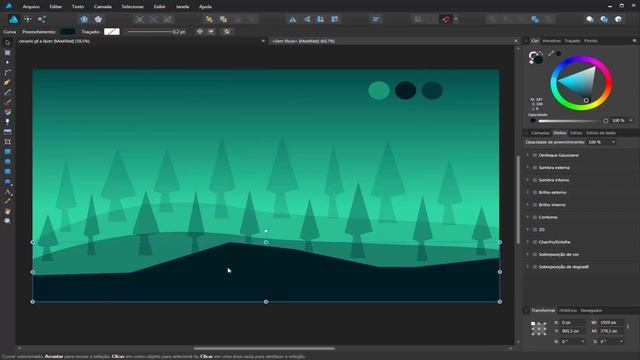Open the rotation R value dropdown

[x=582, y=341]
